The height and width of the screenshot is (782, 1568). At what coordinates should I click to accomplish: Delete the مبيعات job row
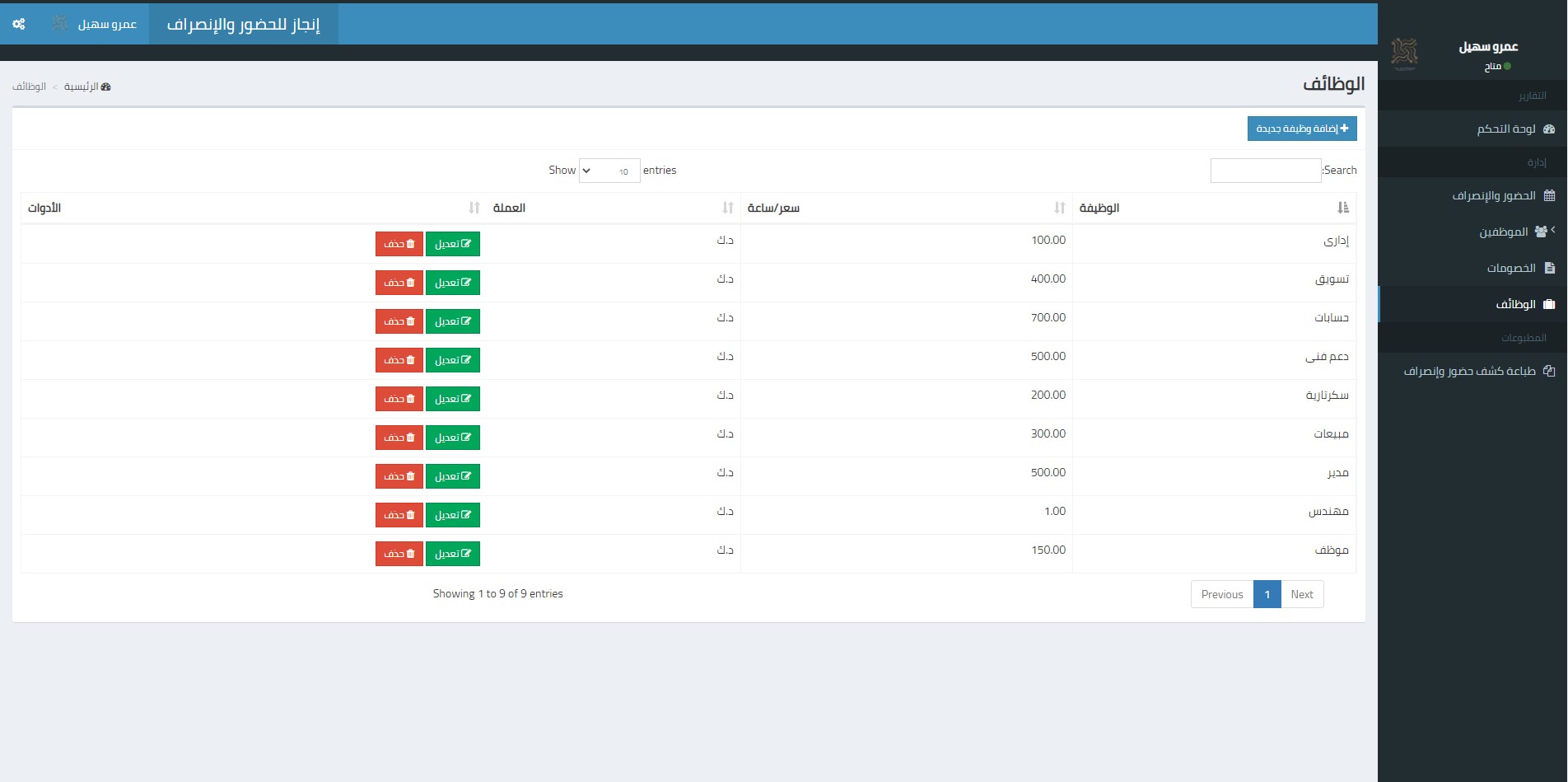click(399, 438)
